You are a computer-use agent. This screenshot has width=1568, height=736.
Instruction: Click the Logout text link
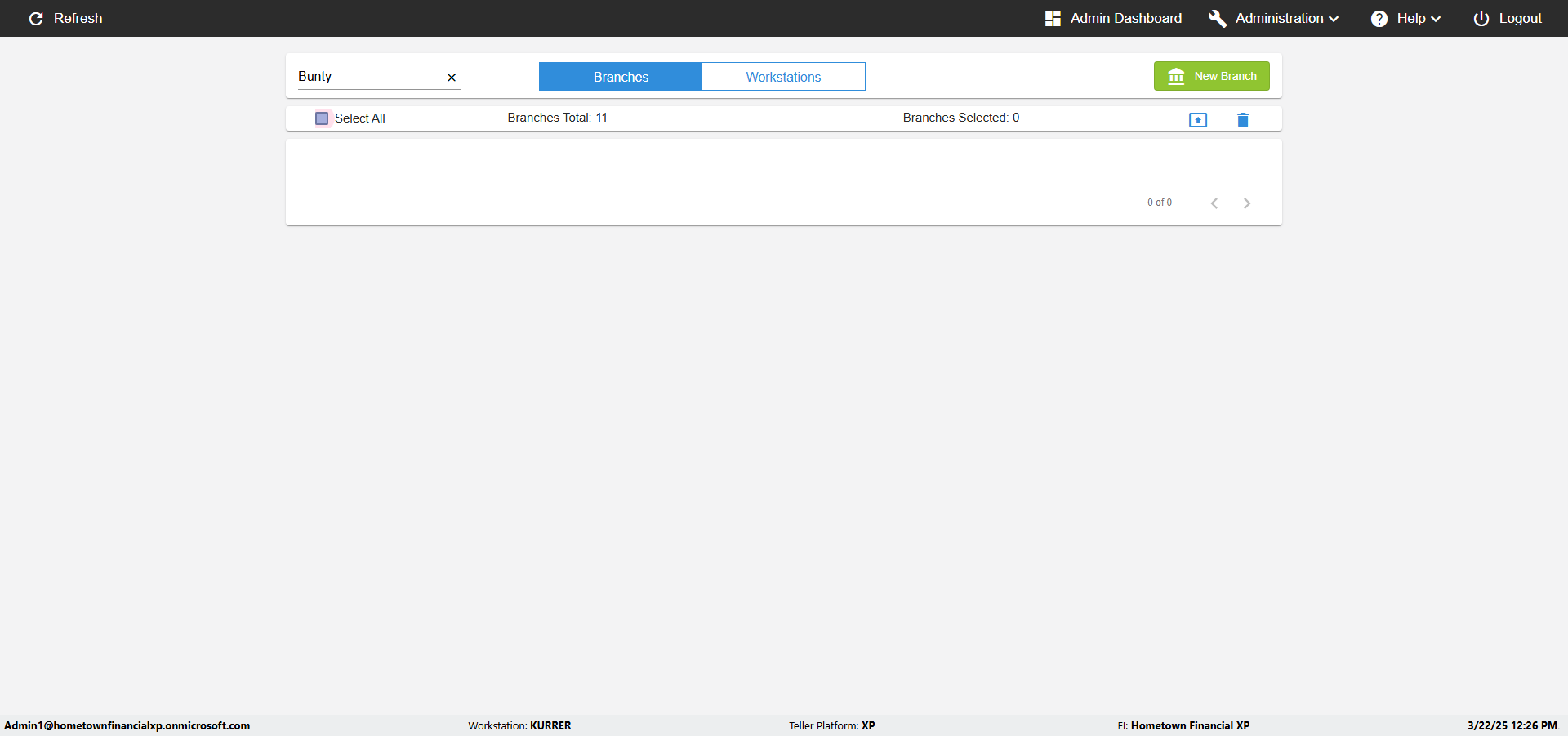1521,18
